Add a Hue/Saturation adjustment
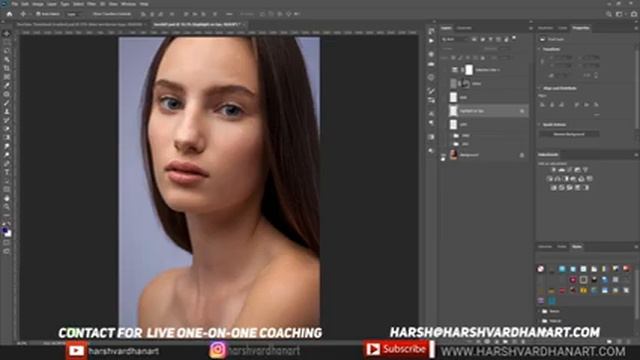Screen dimensions: 640x360 tap(550, 179)
